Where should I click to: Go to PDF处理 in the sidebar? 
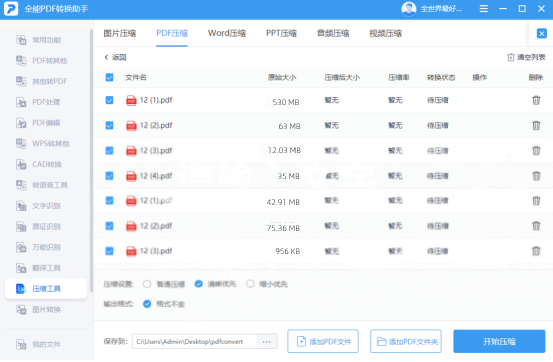coord(38,102)
